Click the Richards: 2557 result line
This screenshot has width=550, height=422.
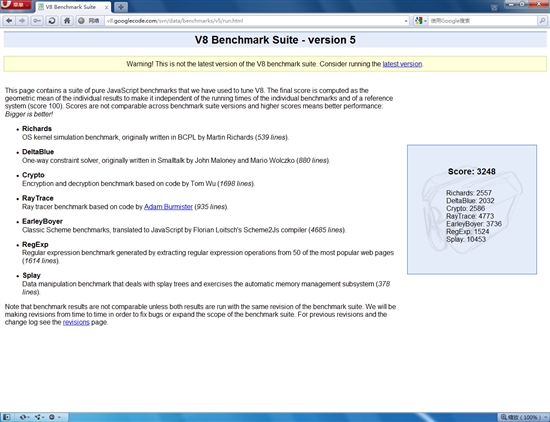coord(469,193)
